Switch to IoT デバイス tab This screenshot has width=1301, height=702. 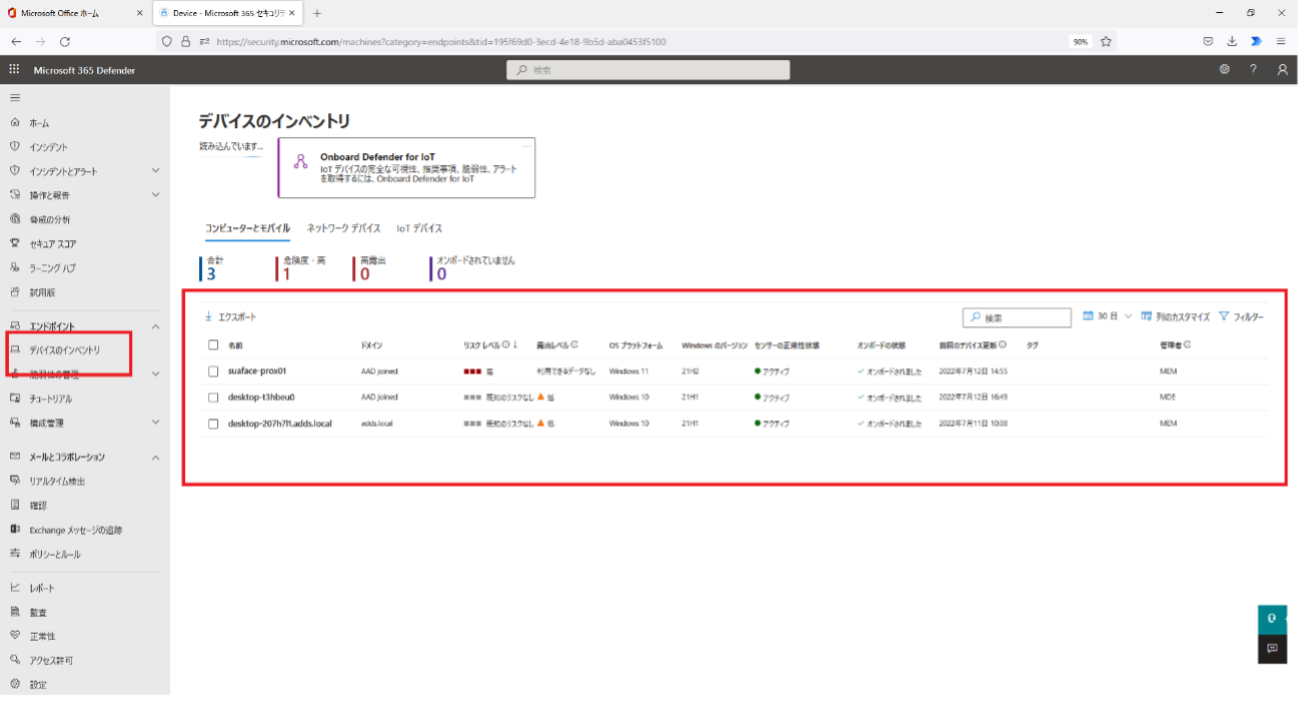tap(419, 229)
